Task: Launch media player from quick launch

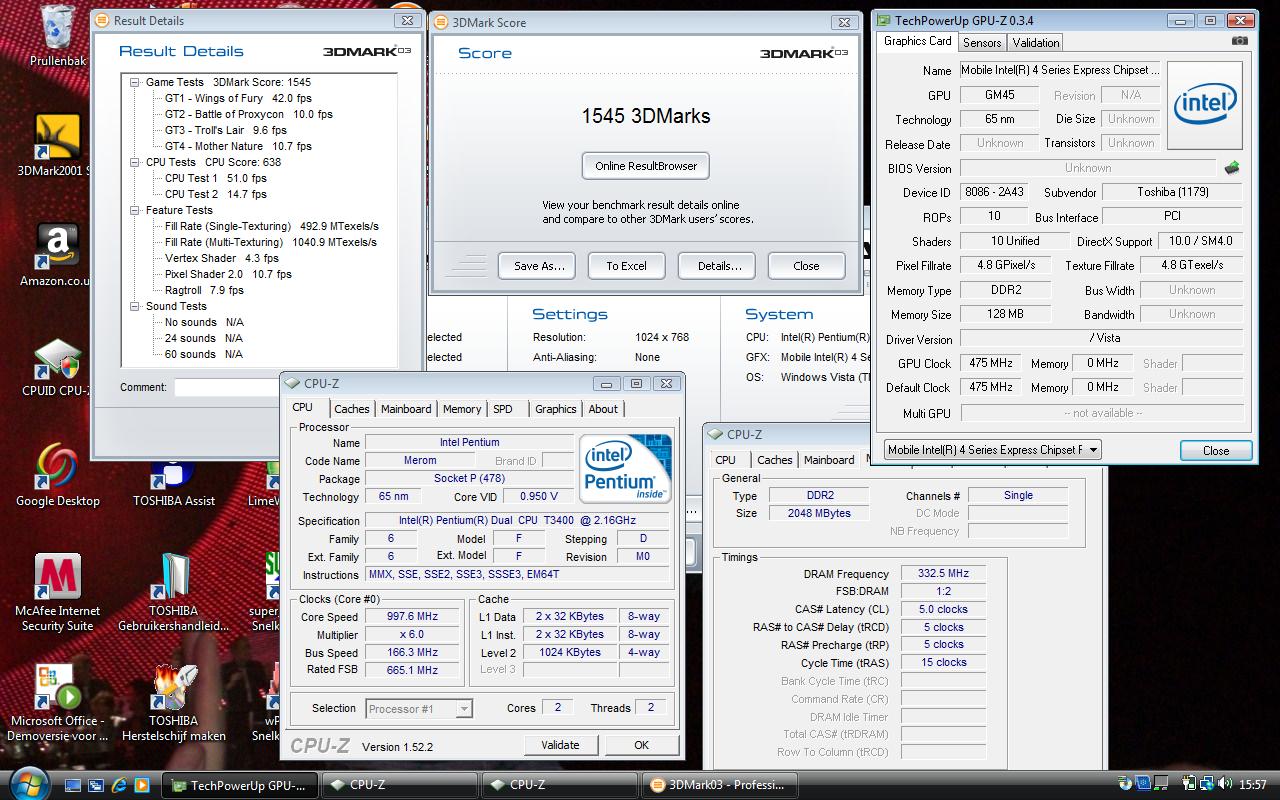Action: (142, 785)
